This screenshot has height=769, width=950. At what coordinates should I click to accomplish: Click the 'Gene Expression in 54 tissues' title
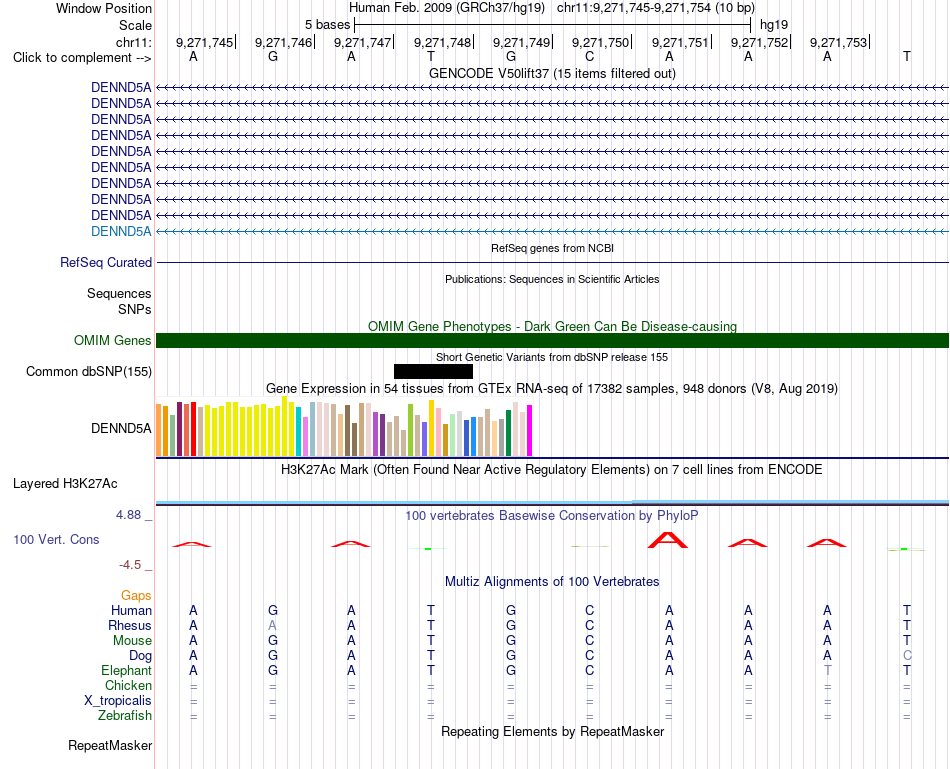552,388
